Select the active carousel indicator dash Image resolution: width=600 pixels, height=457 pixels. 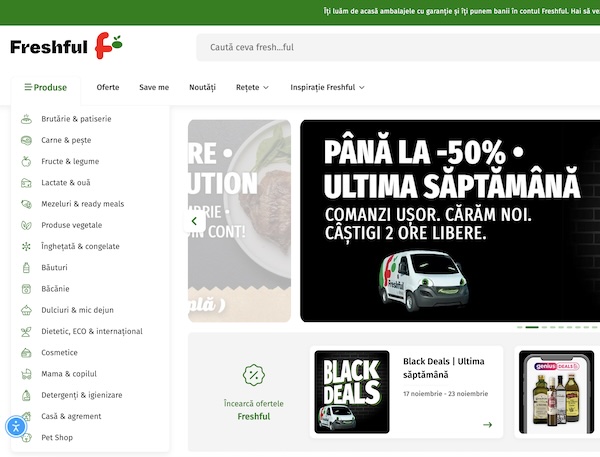click(532, 327)
